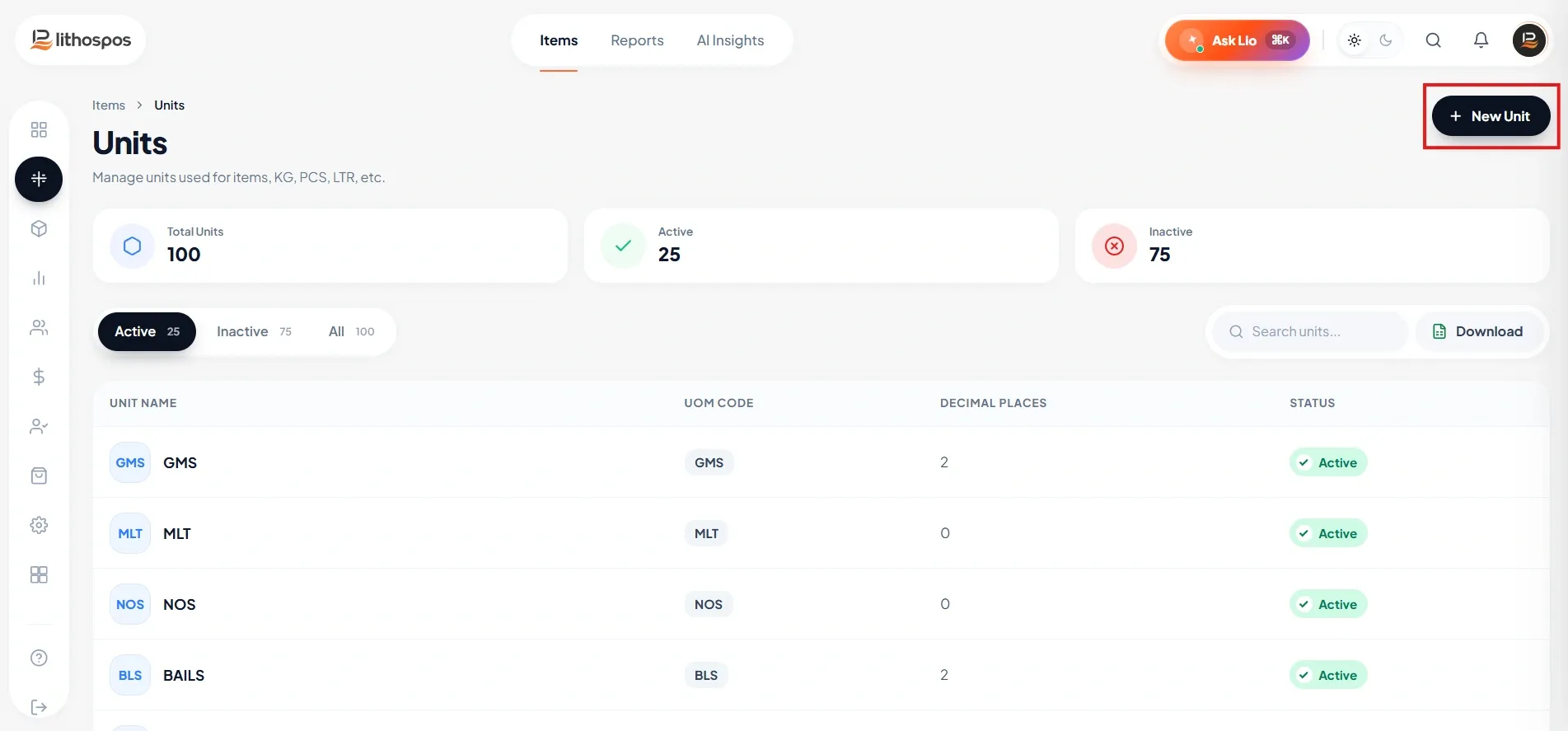Open the four-panel layout icon in sidebar
Image resolution: width=1568 pixels, height=731 pixels.
coord(39,574)
